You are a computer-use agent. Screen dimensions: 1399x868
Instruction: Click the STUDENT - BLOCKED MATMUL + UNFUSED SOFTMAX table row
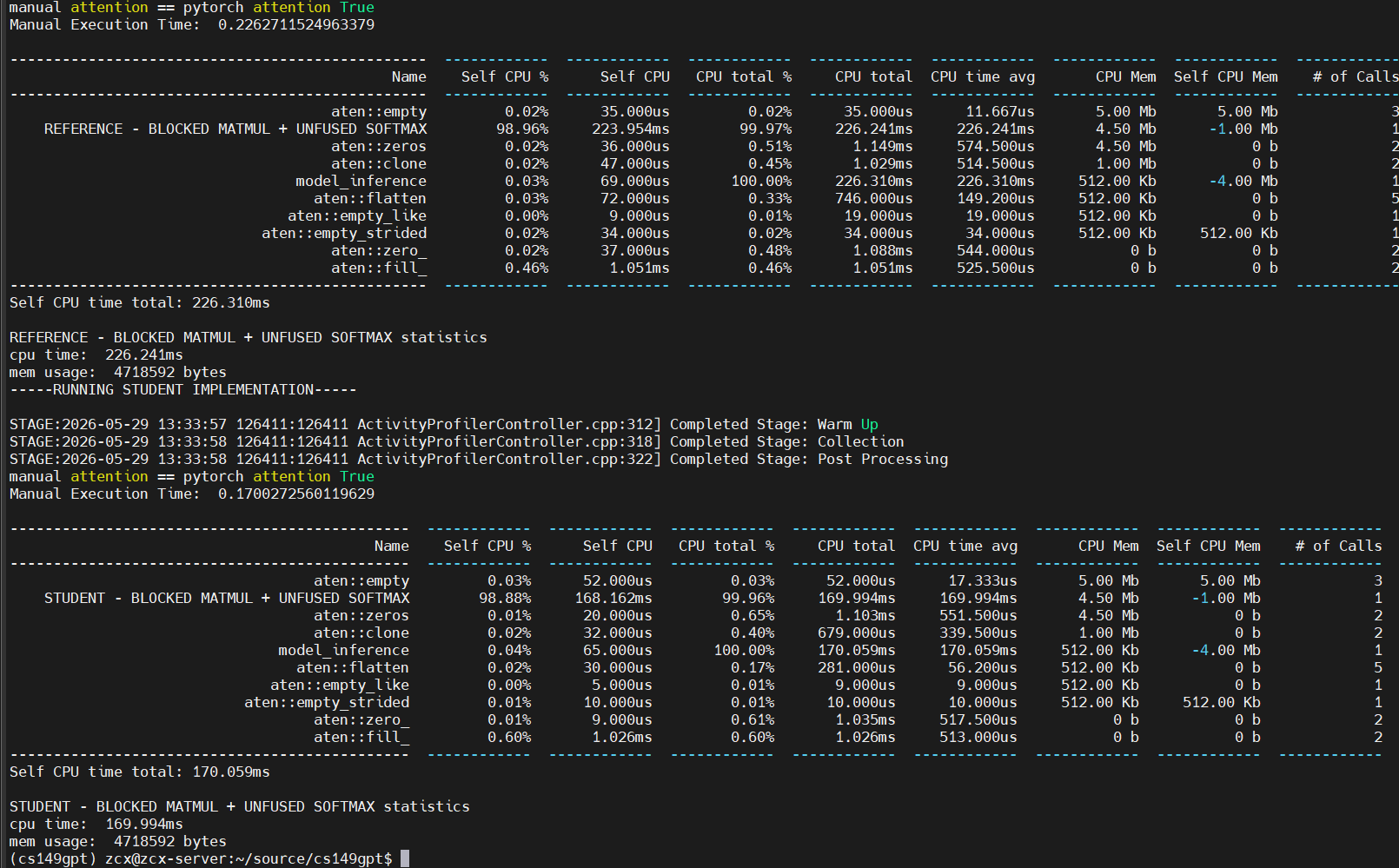pyautogui.click(x=695, y=598)
